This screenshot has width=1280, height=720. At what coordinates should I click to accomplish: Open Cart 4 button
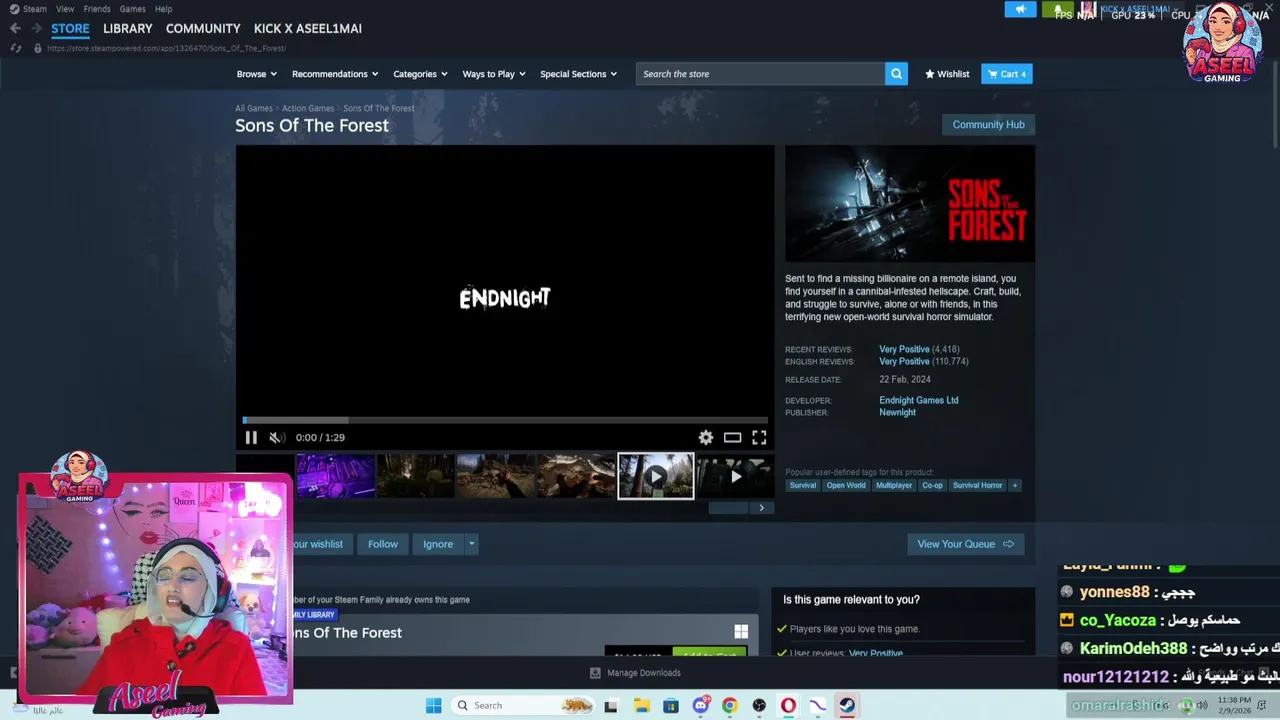[x=1007, y=74]
